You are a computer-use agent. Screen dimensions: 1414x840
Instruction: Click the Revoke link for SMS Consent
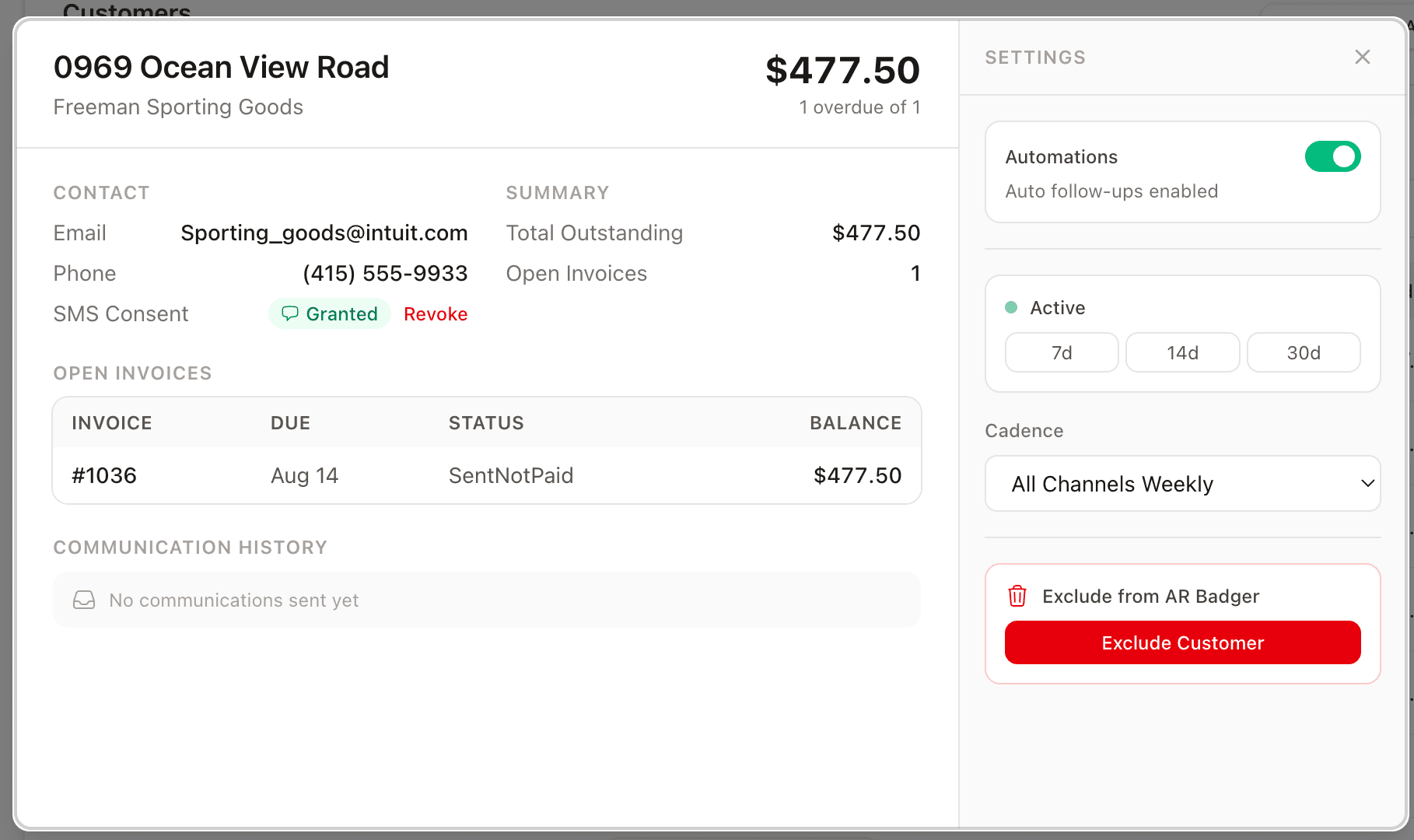435,313
